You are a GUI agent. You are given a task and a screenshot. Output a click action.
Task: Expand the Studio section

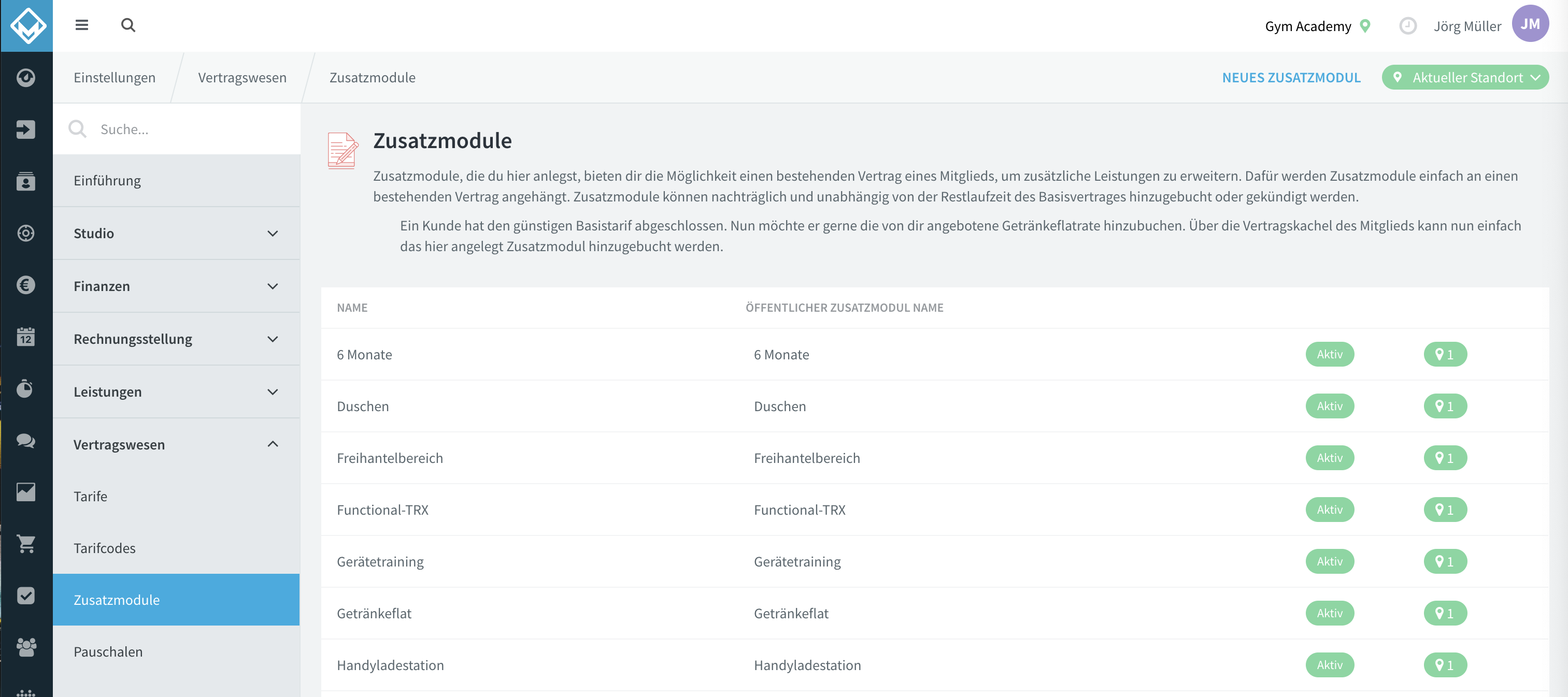[x=176, y=234]
